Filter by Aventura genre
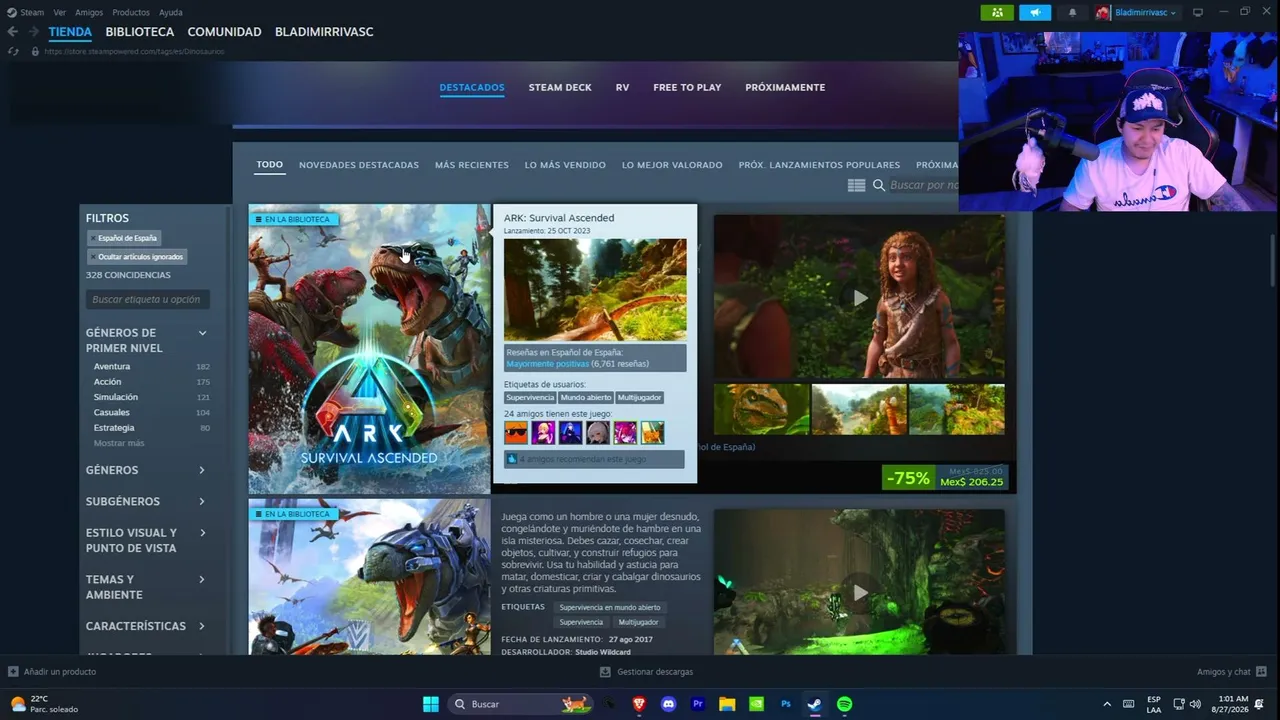 112,367
